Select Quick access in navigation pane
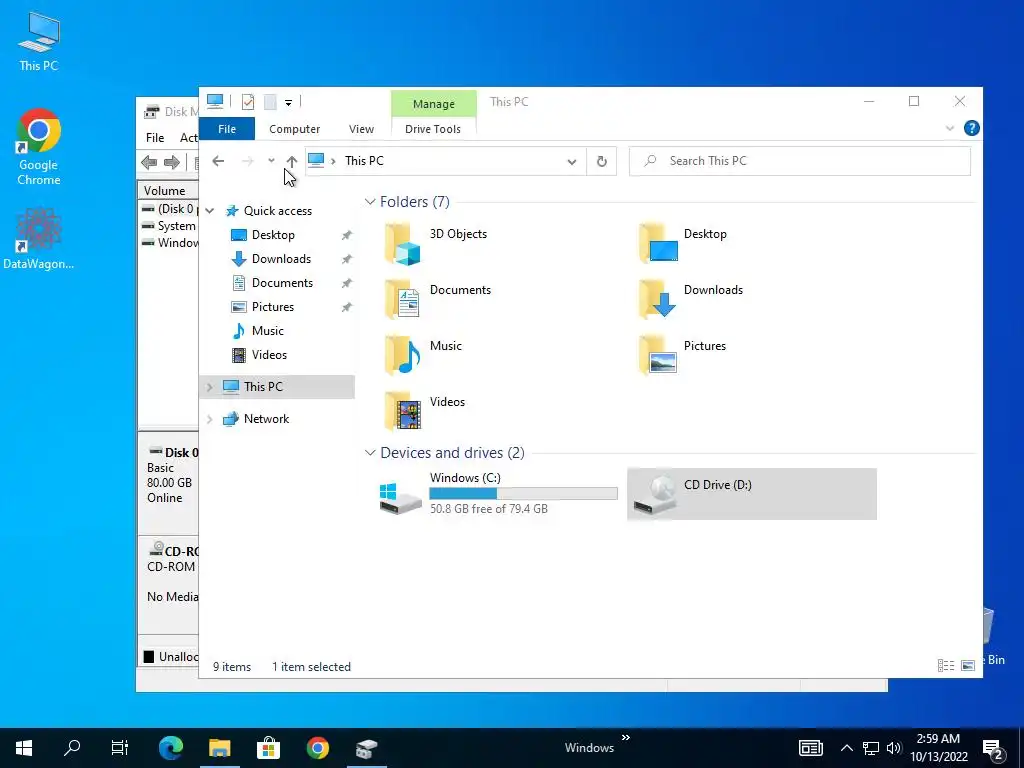The image size is (1024, 768). [278, 211]
